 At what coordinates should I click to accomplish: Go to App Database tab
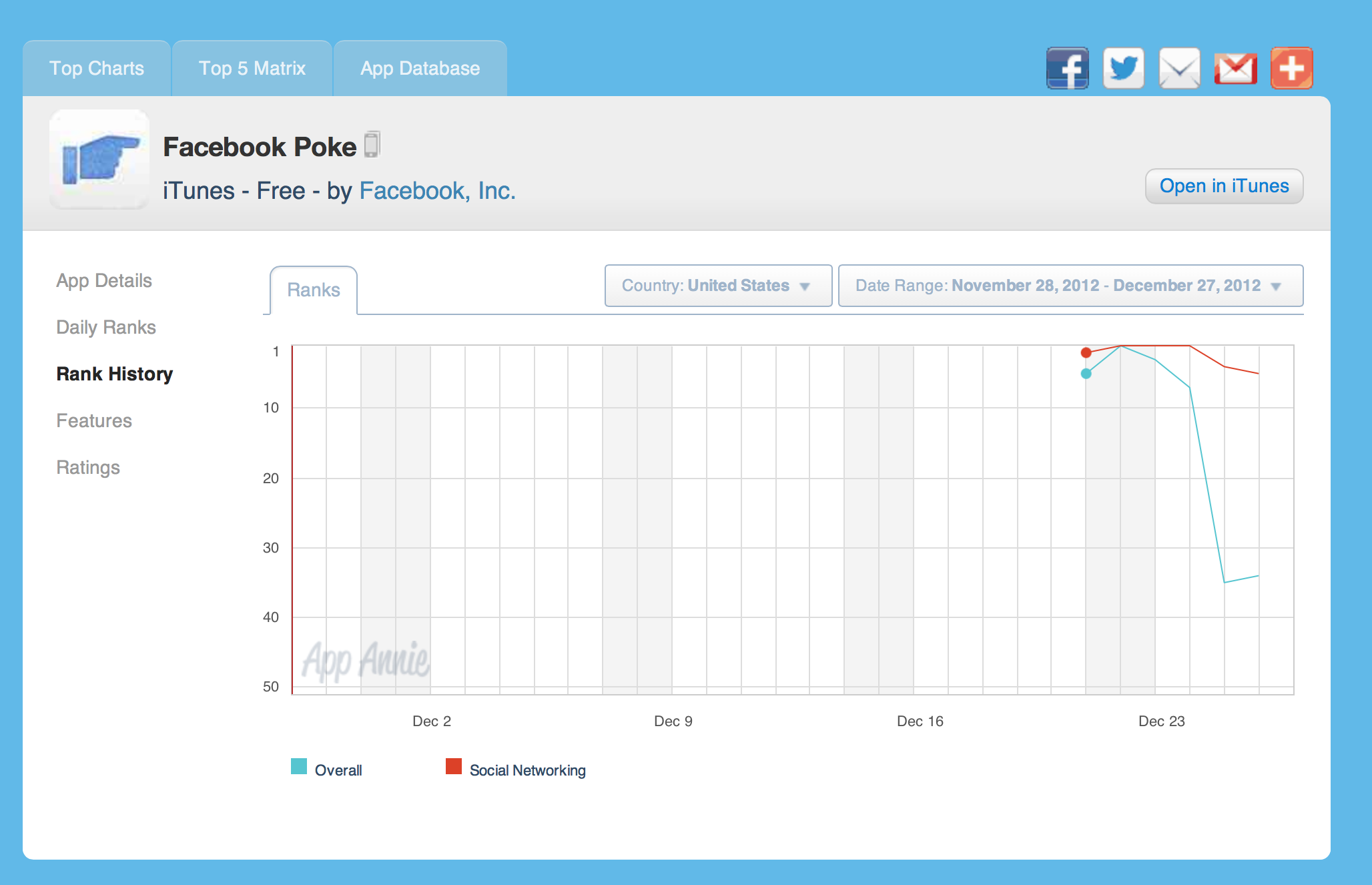coord(420,69)
